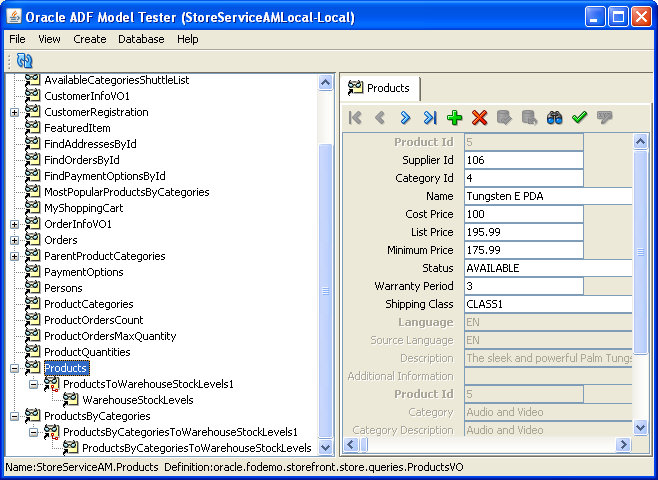
Task: Click the Status field showing AVAILABLE
Action: [x=548, y=268]
